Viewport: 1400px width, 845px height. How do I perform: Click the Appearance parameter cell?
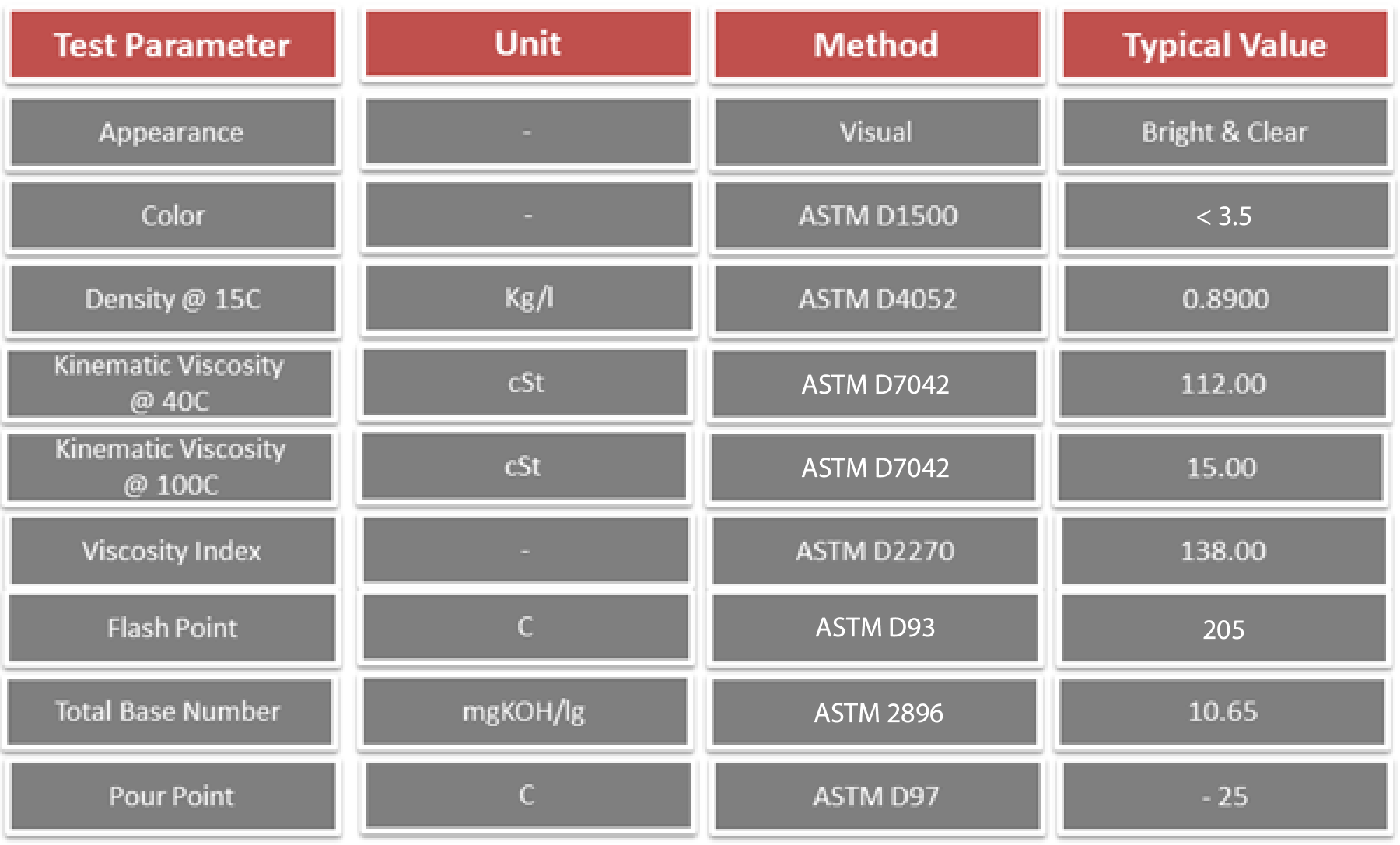pyautogui.click(x=172, y=132)
